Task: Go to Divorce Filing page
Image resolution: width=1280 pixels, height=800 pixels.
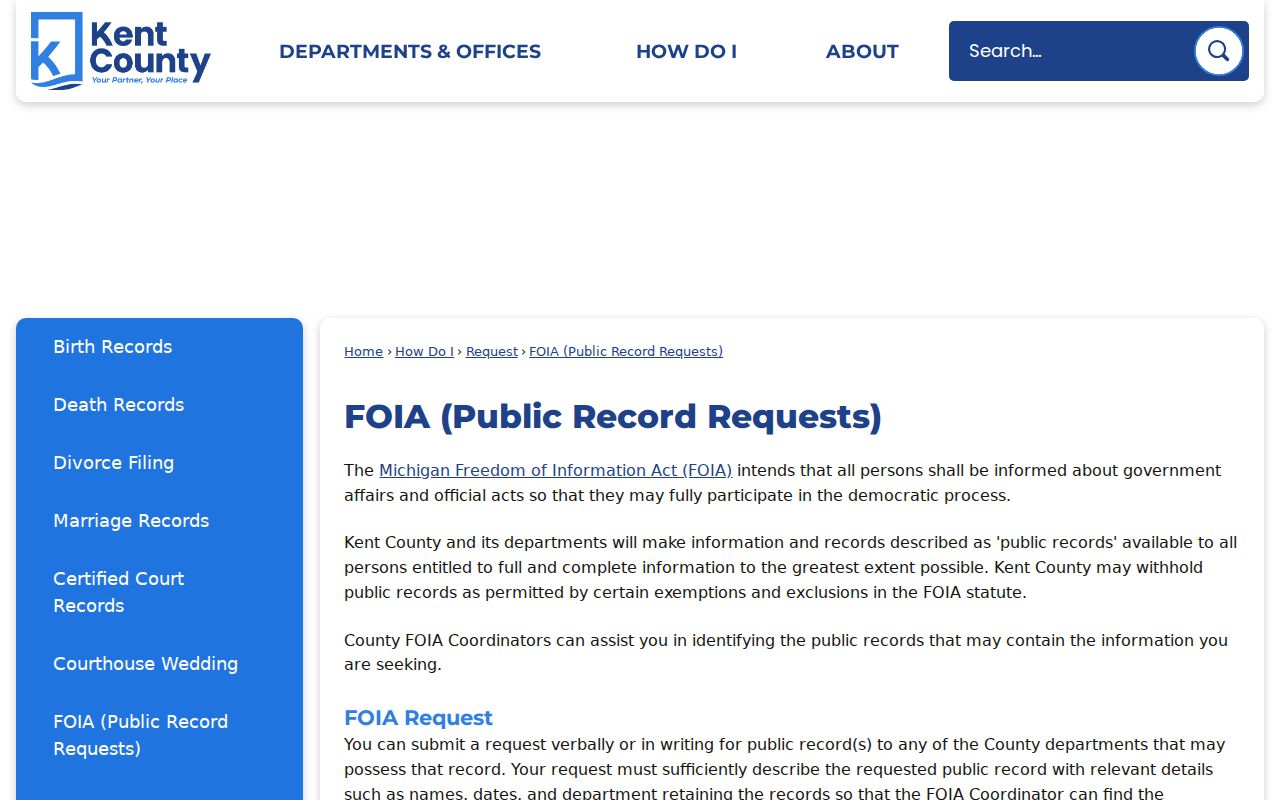Action: coord(114,463)
